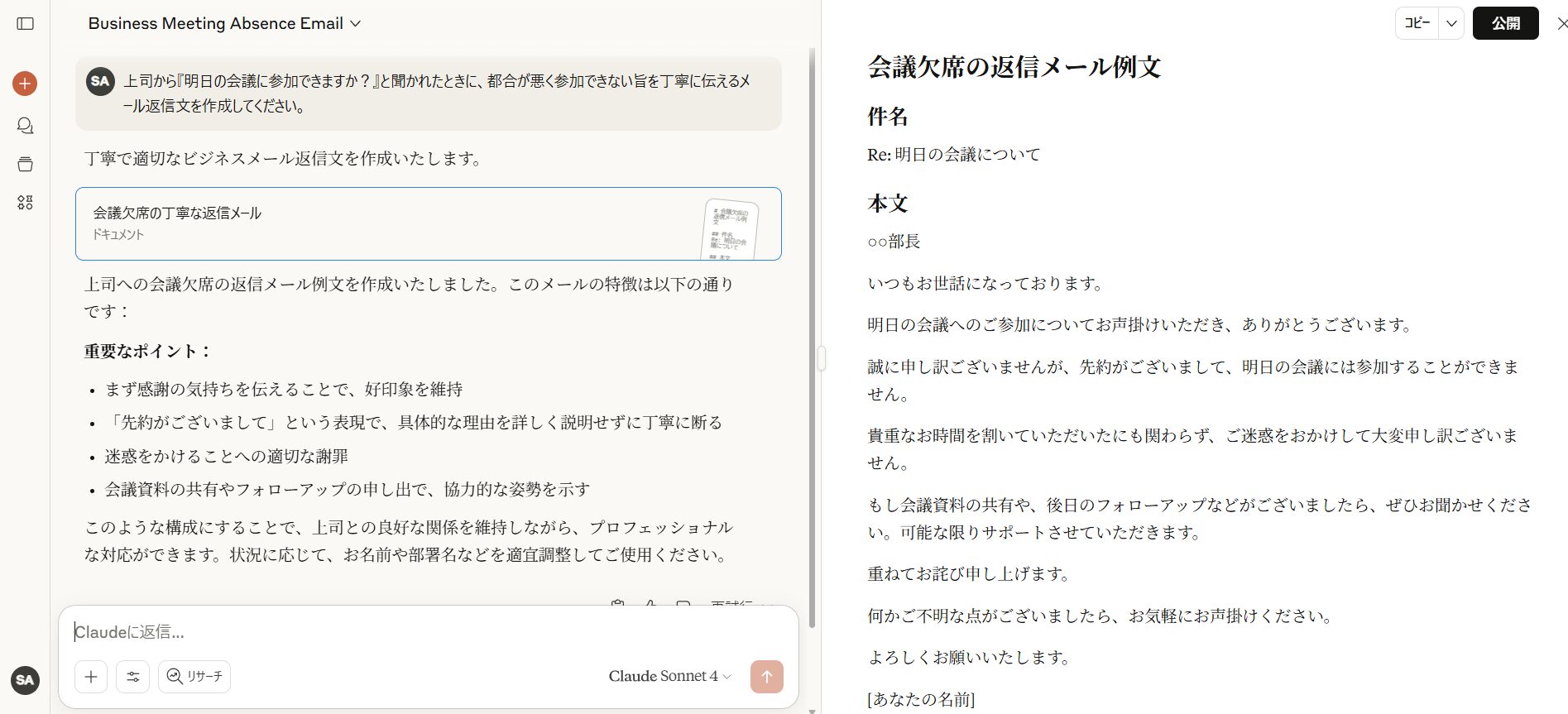Screen dimensions: 1568x714
Task: Click the 公開 publish button
Action: point(1506,24)
